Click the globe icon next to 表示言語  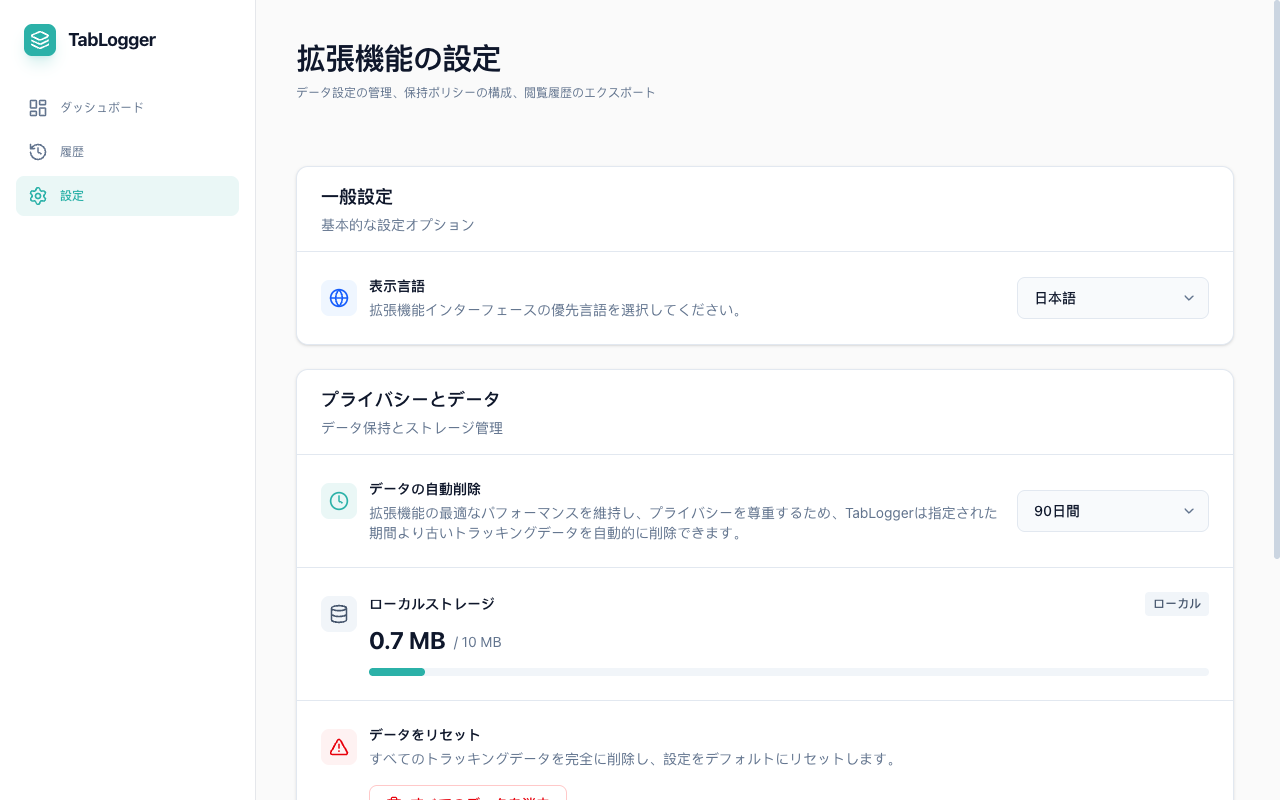point(339,298)
